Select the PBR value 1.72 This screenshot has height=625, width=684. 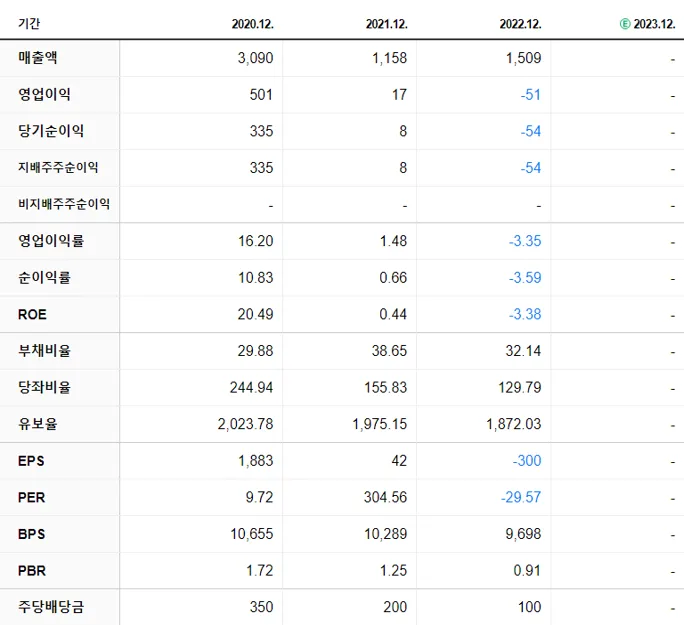pyautogui.click(x=260, y=571)
